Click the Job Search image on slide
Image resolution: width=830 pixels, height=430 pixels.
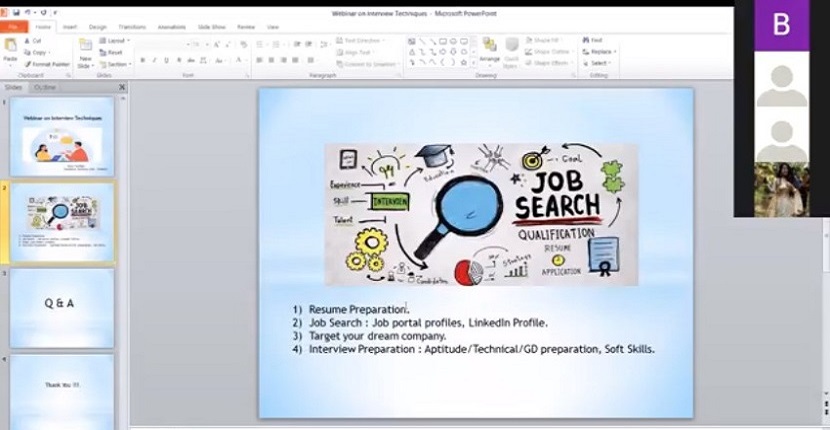[481, 214]
